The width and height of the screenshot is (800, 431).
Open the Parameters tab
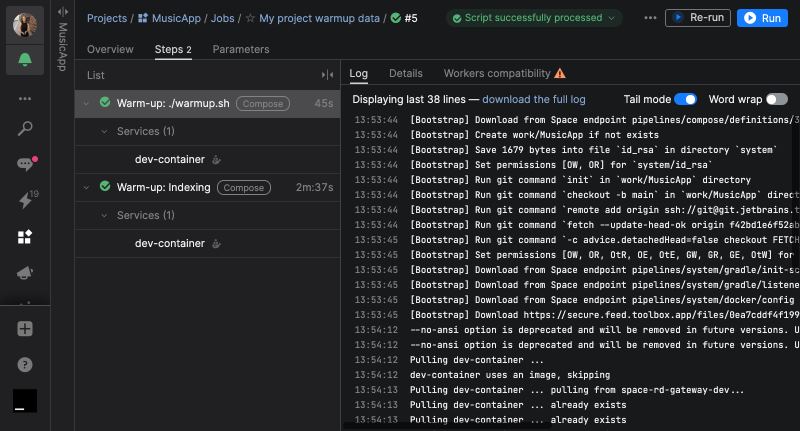tap(241, 49)
